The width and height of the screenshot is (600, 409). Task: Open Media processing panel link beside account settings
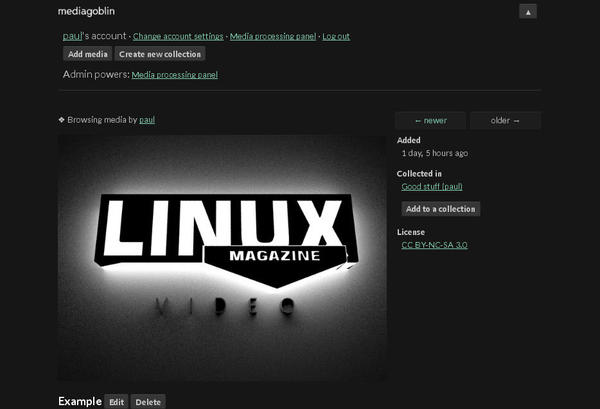[273, 36]
